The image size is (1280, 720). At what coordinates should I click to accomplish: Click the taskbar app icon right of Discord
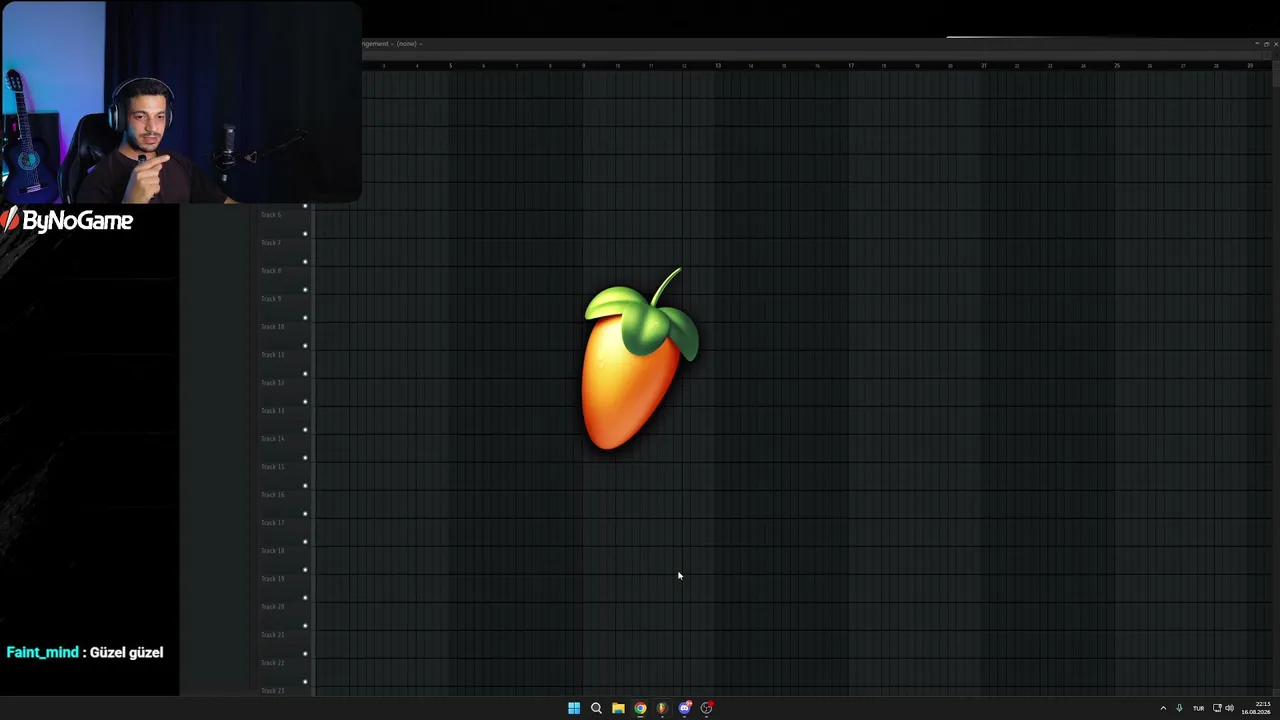click(x=707, y=708)
